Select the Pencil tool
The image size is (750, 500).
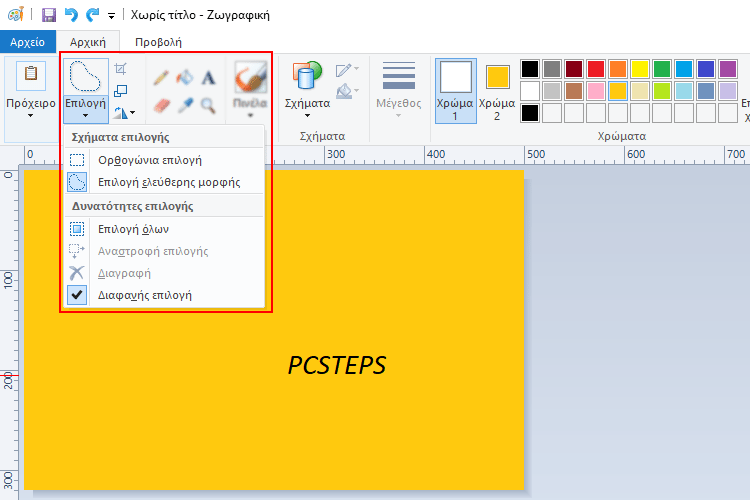coord(161,78)
